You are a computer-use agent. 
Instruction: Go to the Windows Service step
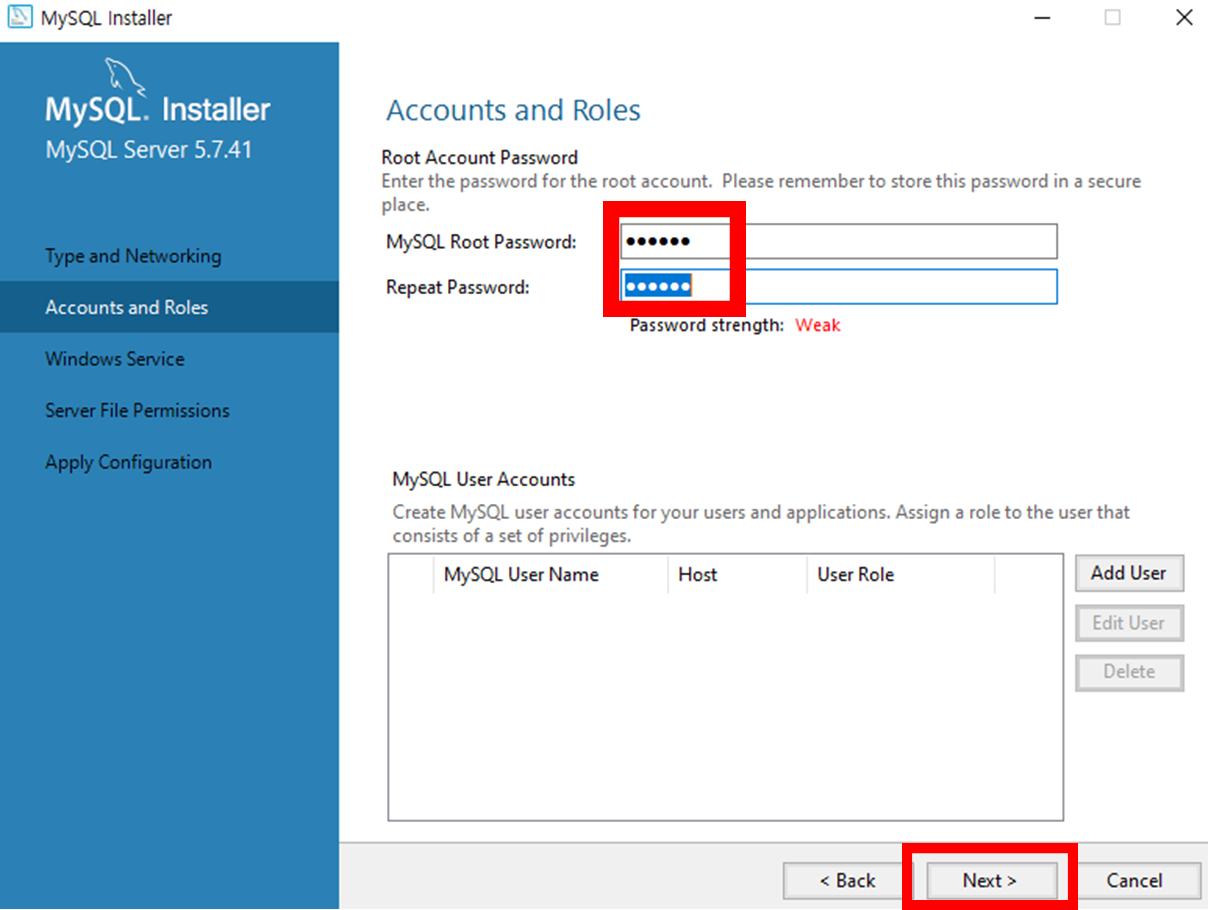tap(115, 359)
